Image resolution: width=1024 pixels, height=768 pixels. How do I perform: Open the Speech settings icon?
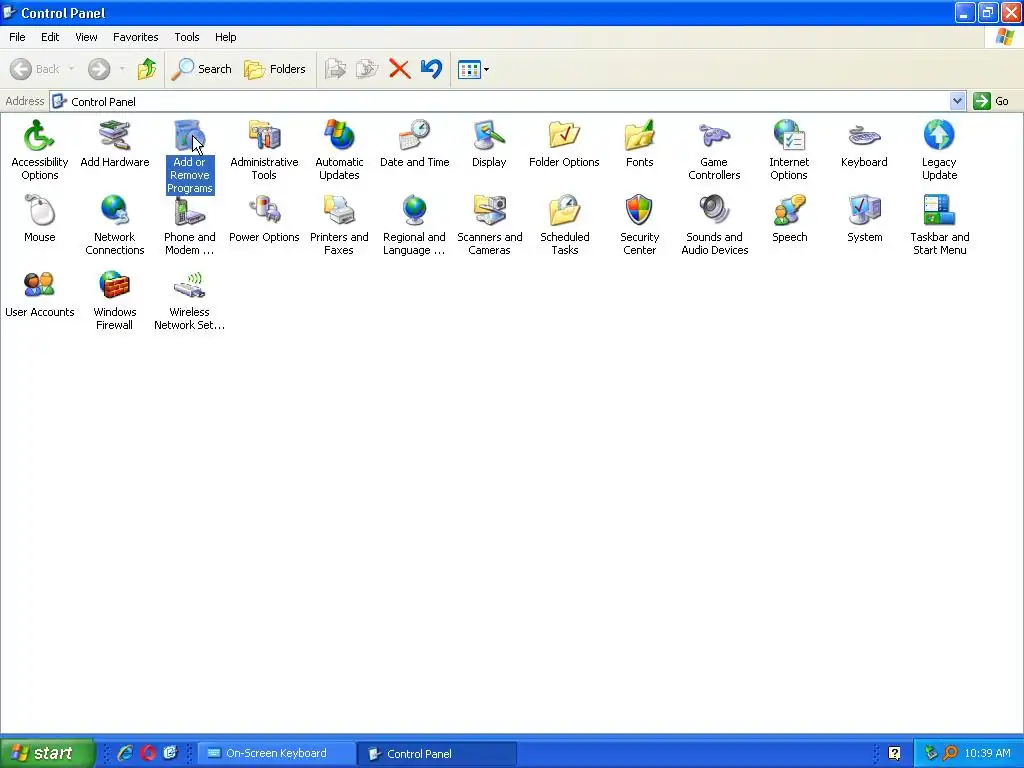coord(789,219)
